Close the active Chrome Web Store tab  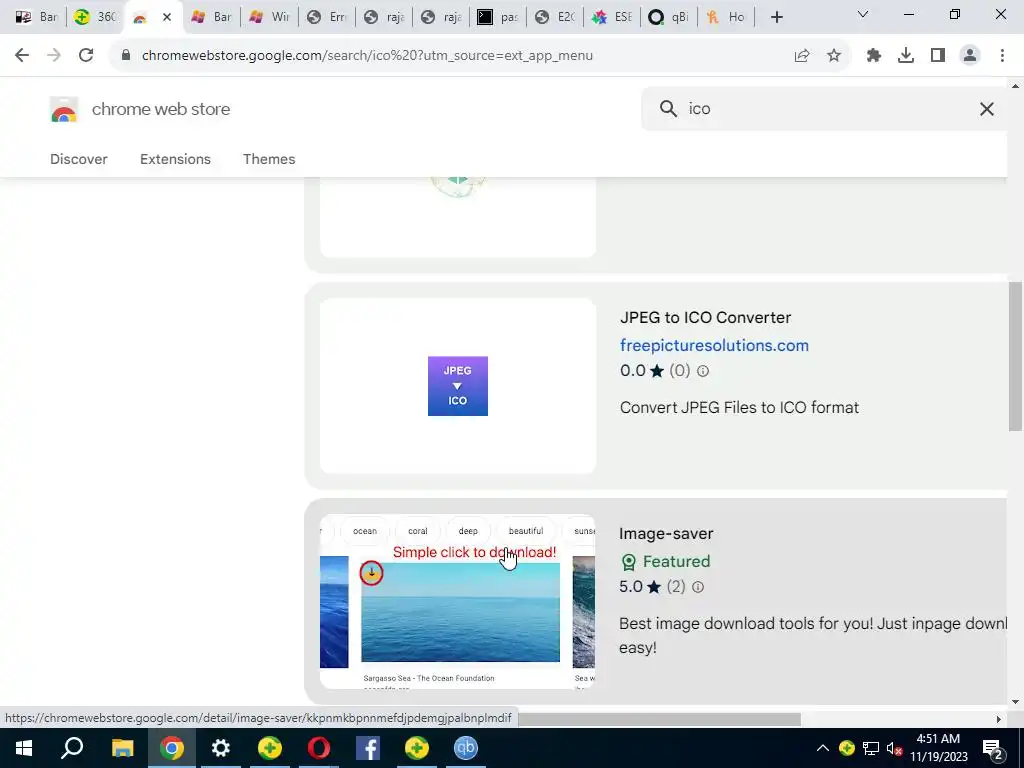[167, 17]
